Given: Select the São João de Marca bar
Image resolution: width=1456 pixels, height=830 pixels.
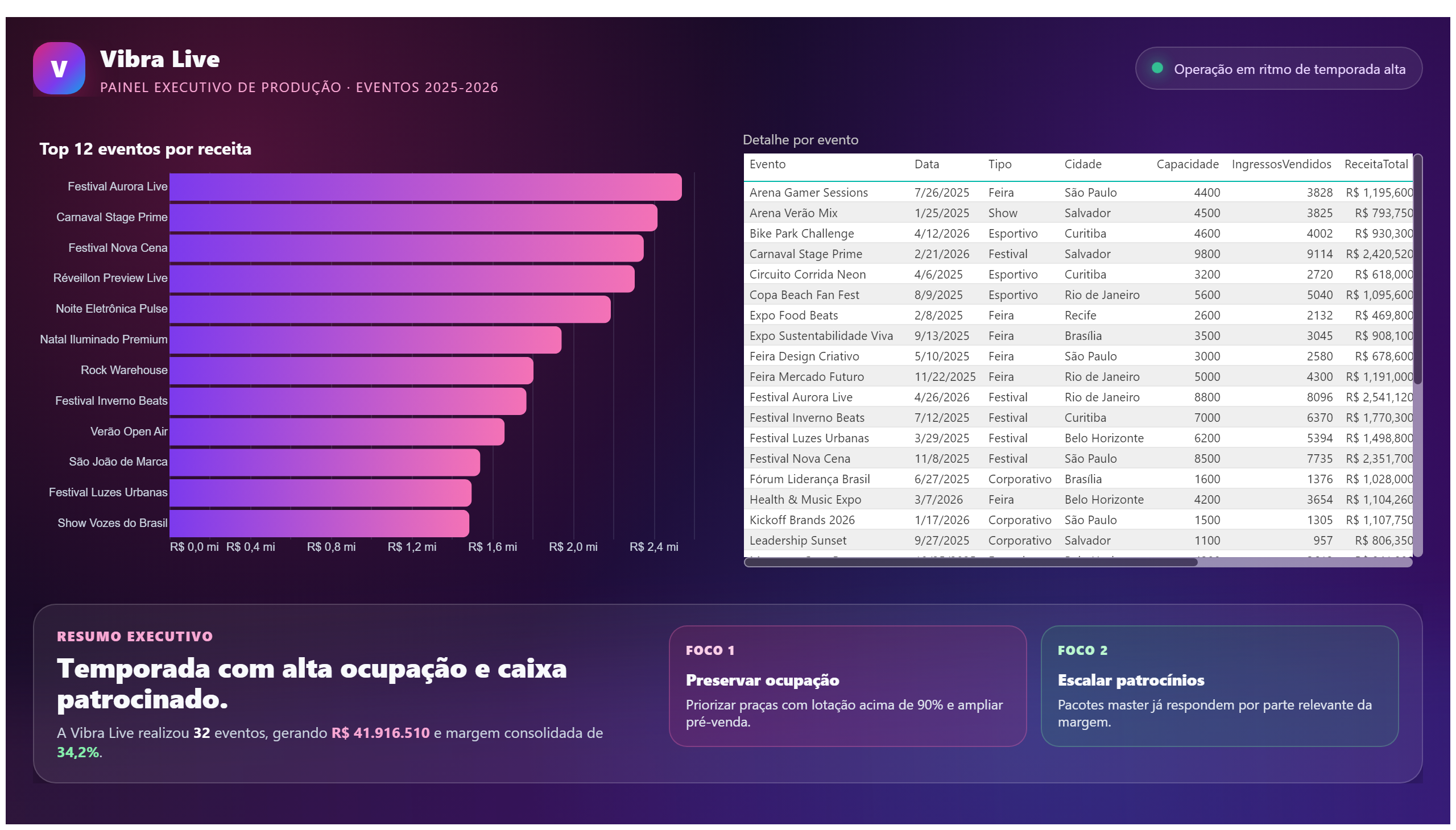Looking at the screenshot, I should point(325,462).
